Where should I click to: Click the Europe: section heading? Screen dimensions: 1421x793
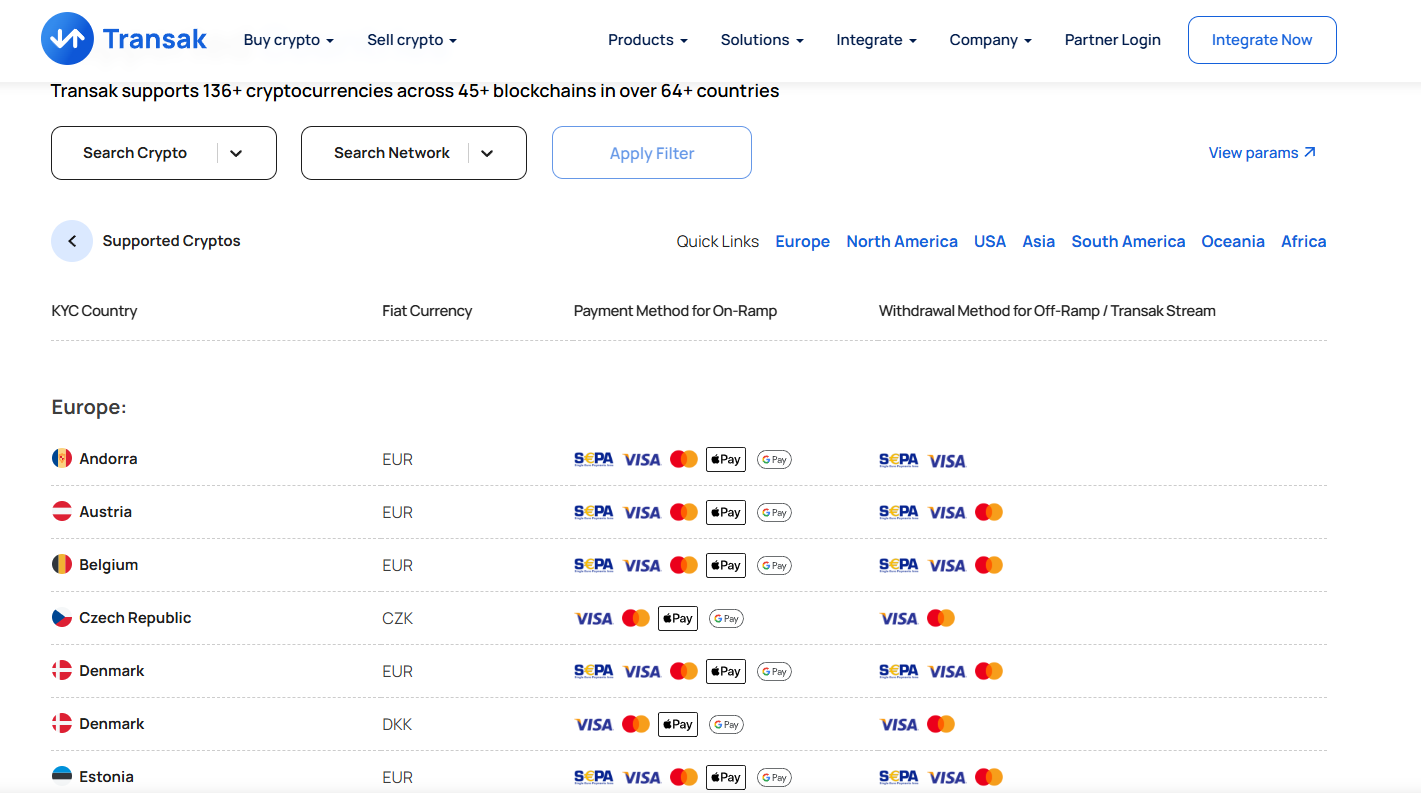click(x=89, y=407)
